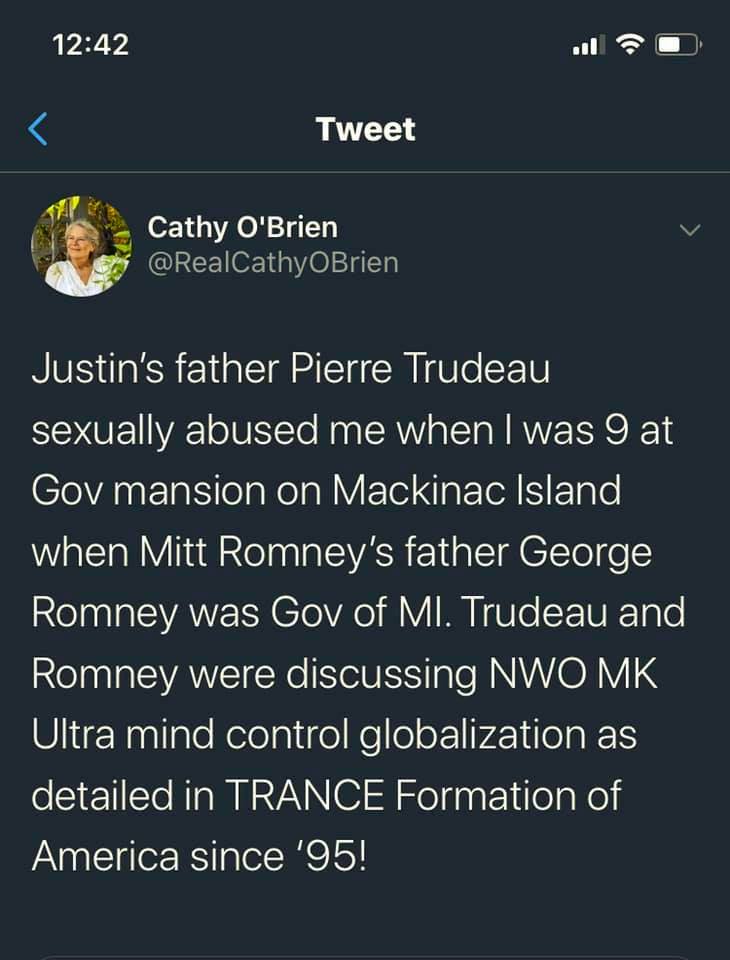Tap the battery indicator icon
The height and width of the screenshot is (960, 730).
coord(679,45)
